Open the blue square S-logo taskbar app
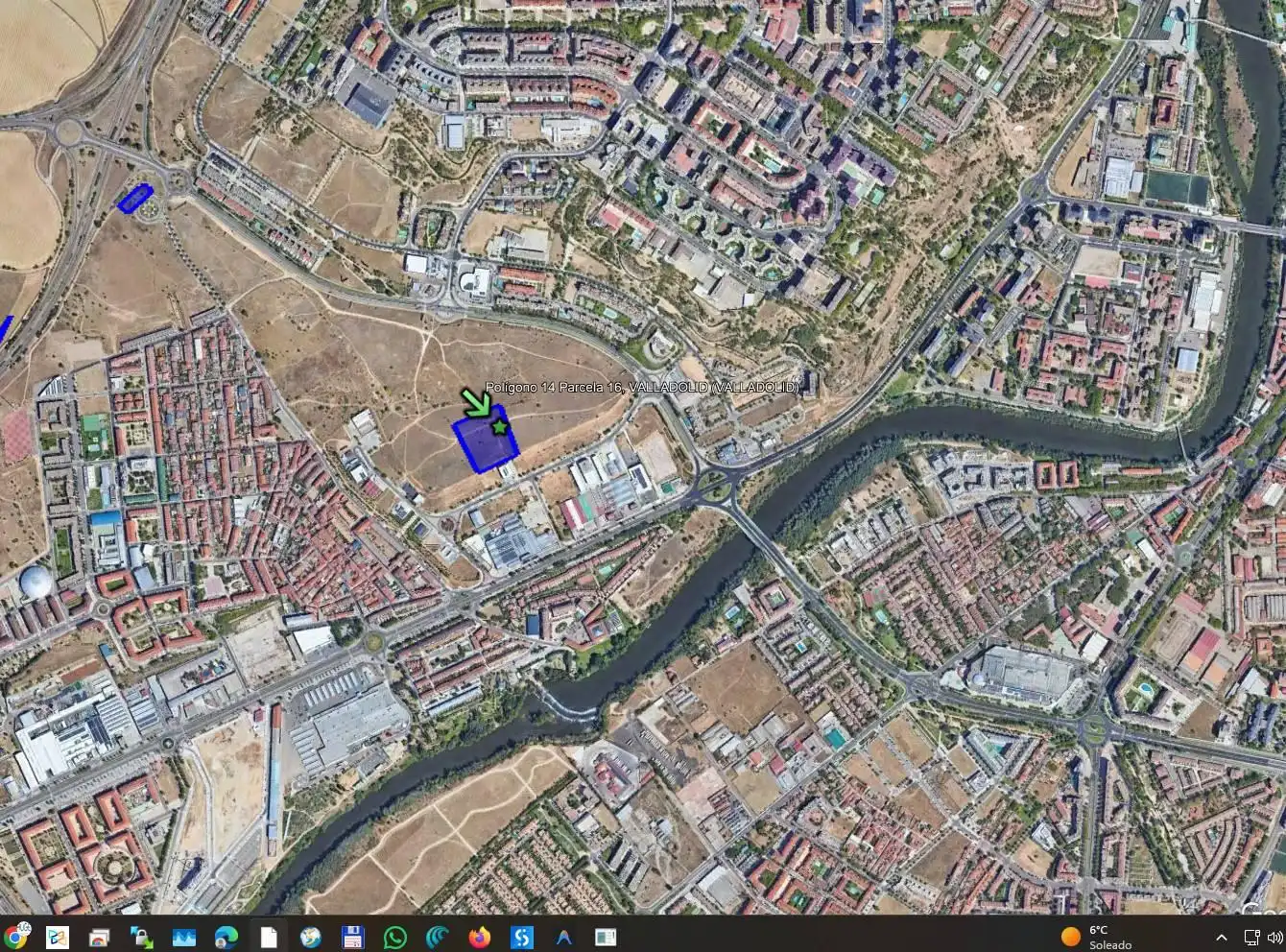The image size is (1286, 952). point(521,937)
